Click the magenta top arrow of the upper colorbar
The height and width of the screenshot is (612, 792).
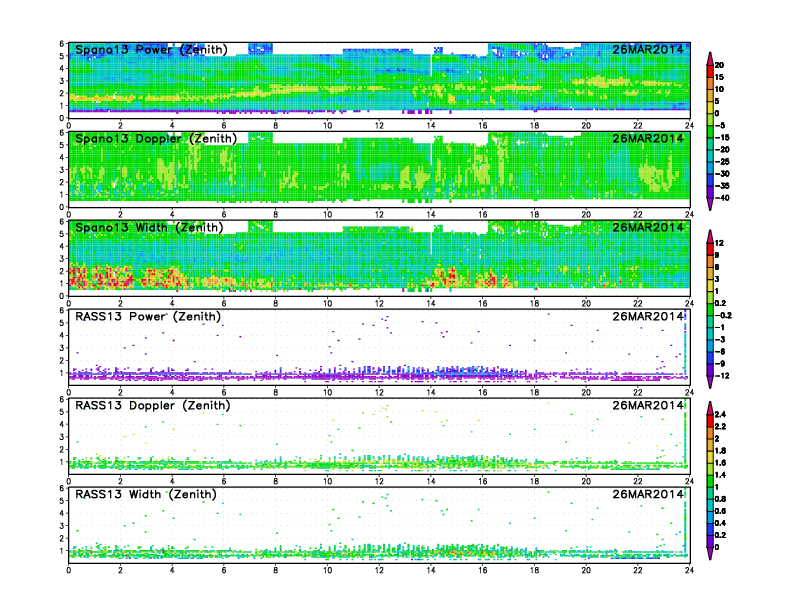click(x=710, y=58)
